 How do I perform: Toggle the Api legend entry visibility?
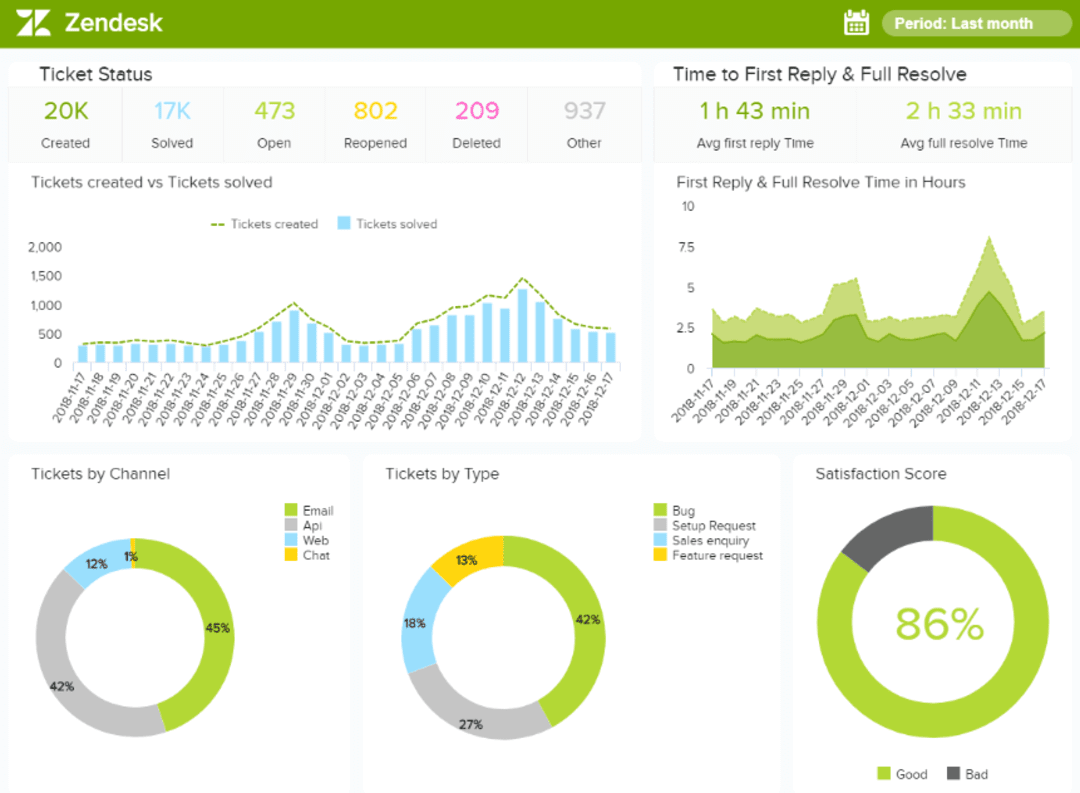click(x=289, y=525)
